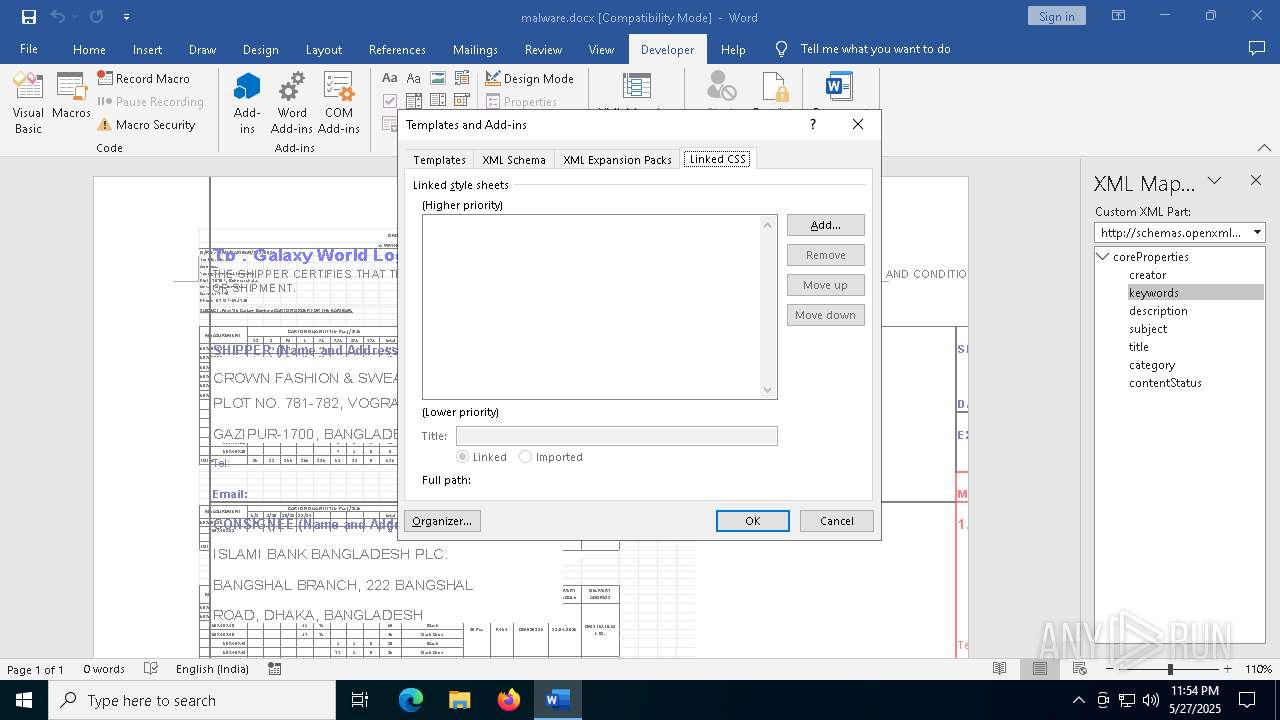Select the Linked CSS tab
Viewport: 1280px width, 720px height.
pos(718,159)
